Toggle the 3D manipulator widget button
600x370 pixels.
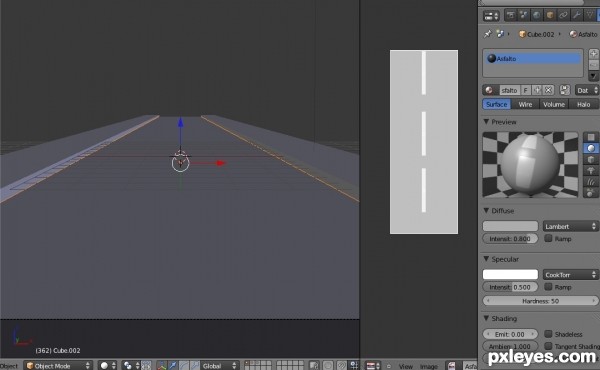(x=162, y=365)
